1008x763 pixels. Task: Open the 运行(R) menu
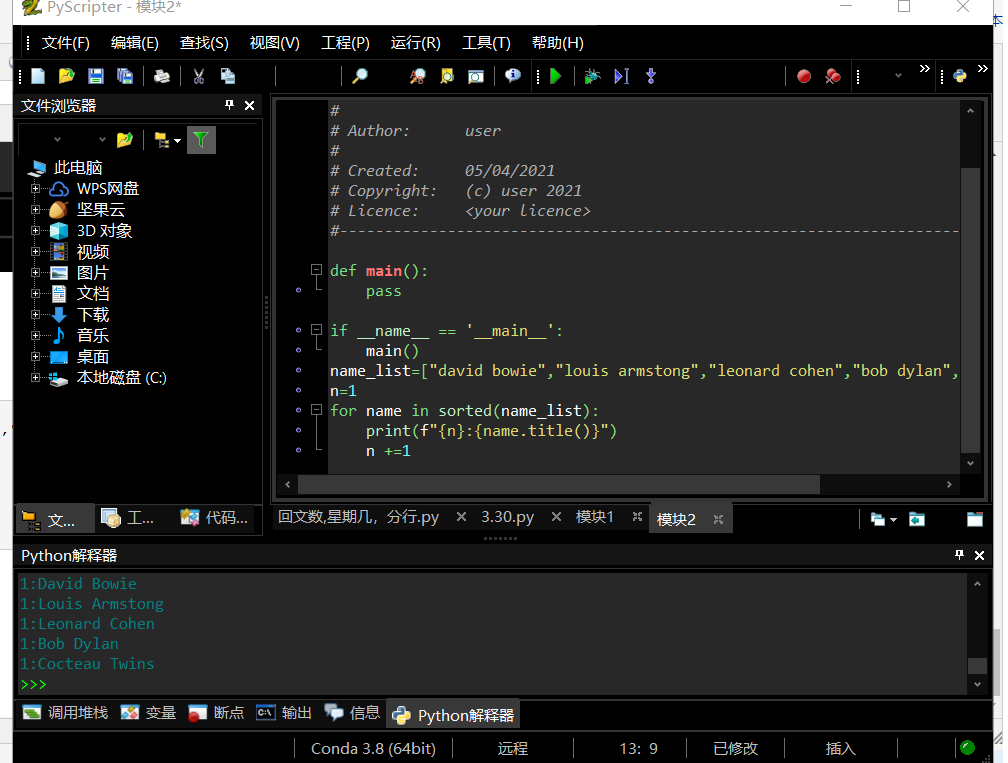[415, 43]
